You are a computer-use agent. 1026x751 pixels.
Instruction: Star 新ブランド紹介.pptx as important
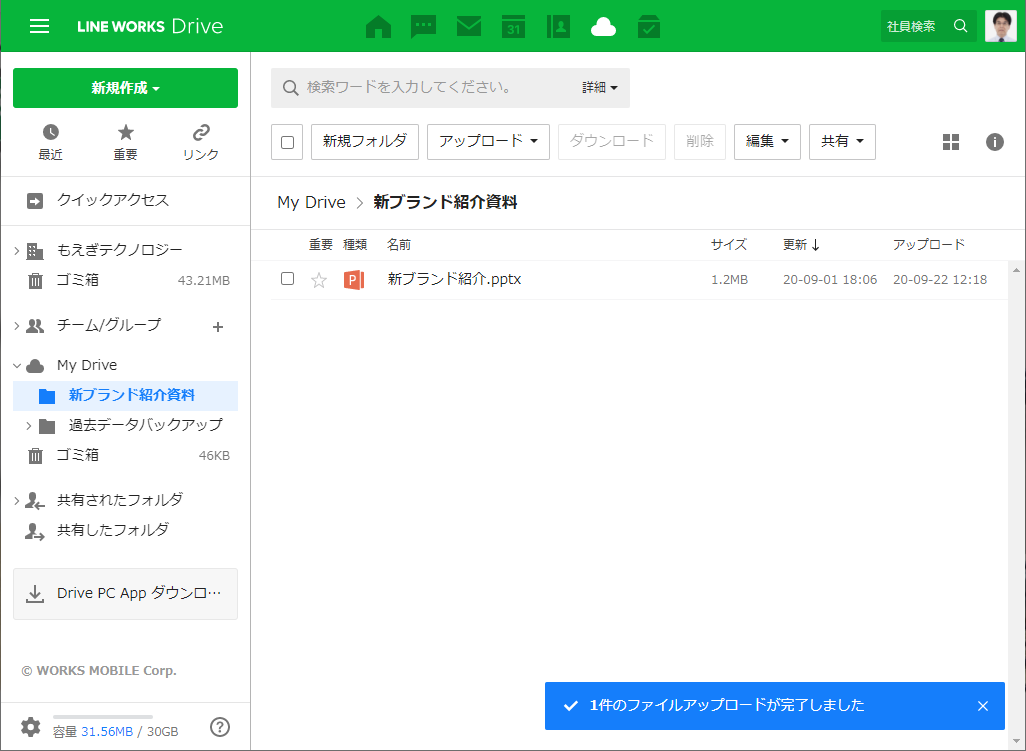(x=319, y=280)
